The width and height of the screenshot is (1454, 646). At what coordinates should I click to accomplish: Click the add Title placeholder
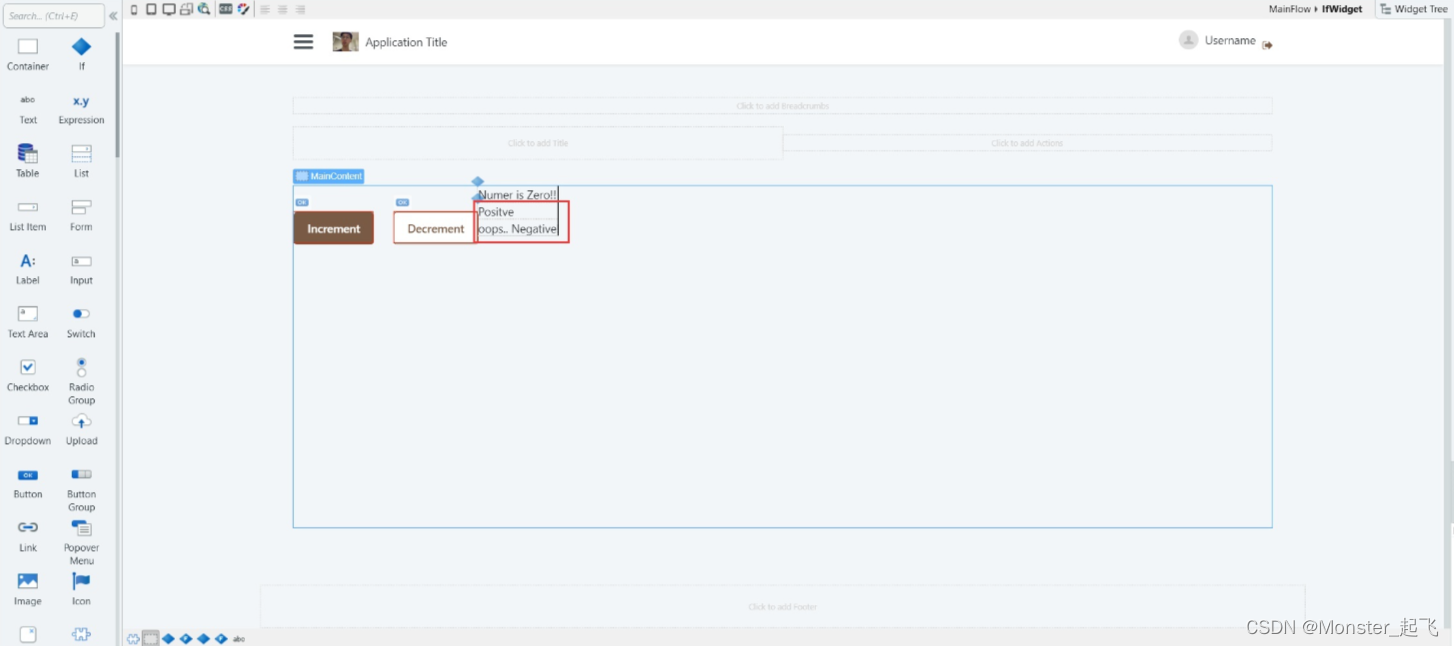[x=538, y=143]
